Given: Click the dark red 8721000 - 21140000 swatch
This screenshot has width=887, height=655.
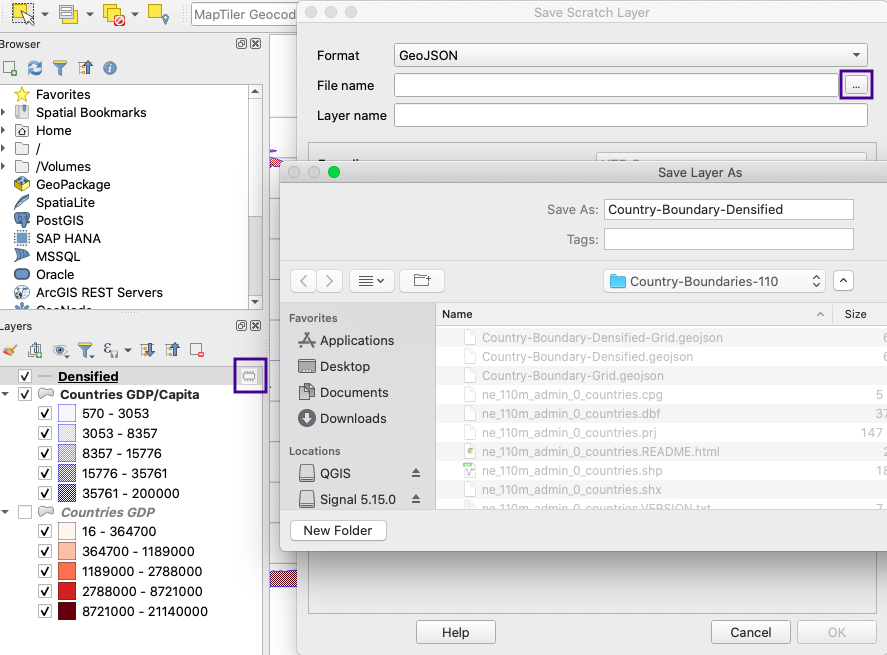Looking at the screenshot, I should coord(67,611).
